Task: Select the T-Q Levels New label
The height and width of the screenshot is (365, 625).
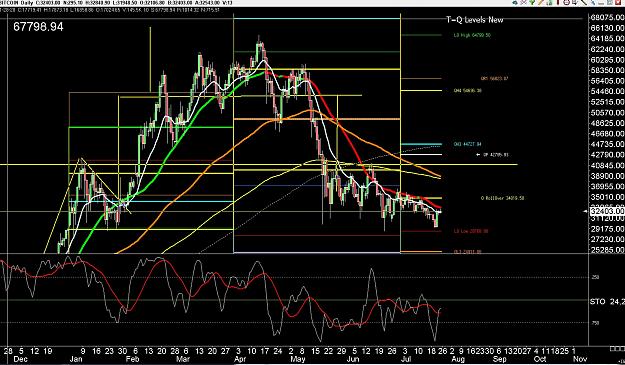Action: tap(474, 20)
